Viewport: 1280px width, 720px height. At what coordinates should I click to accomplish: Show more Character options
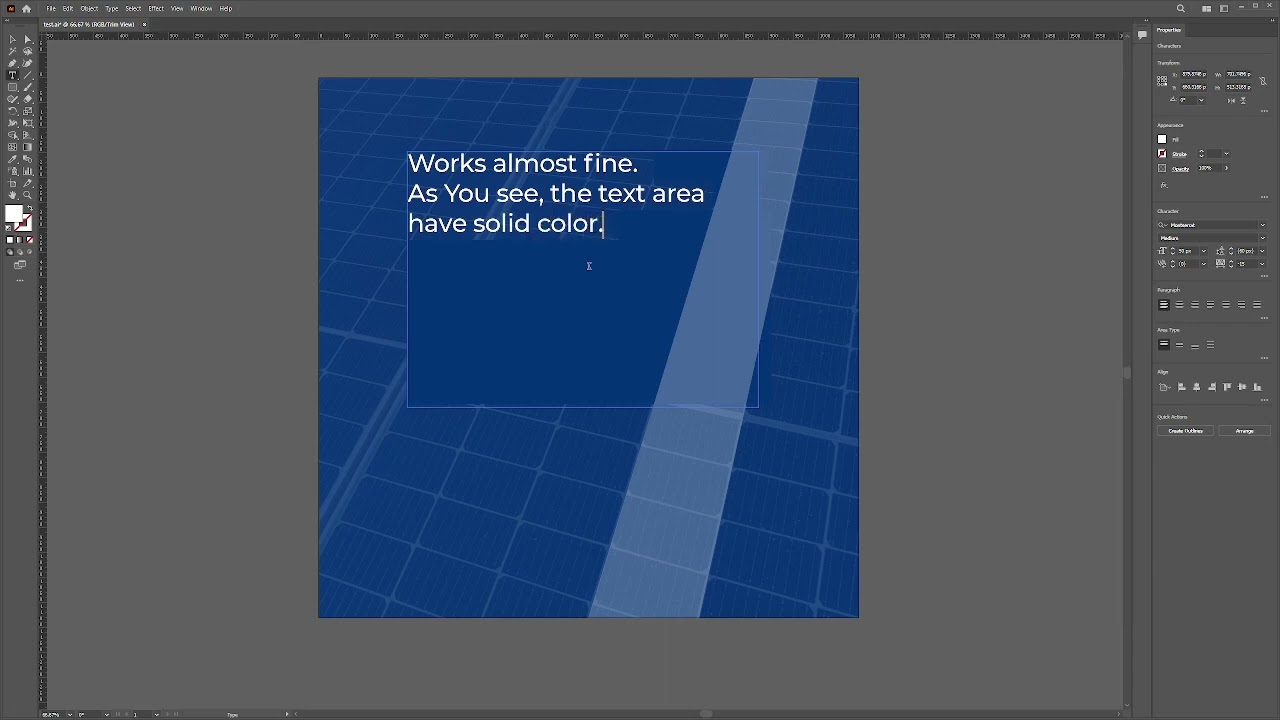tap(1264, 276)
